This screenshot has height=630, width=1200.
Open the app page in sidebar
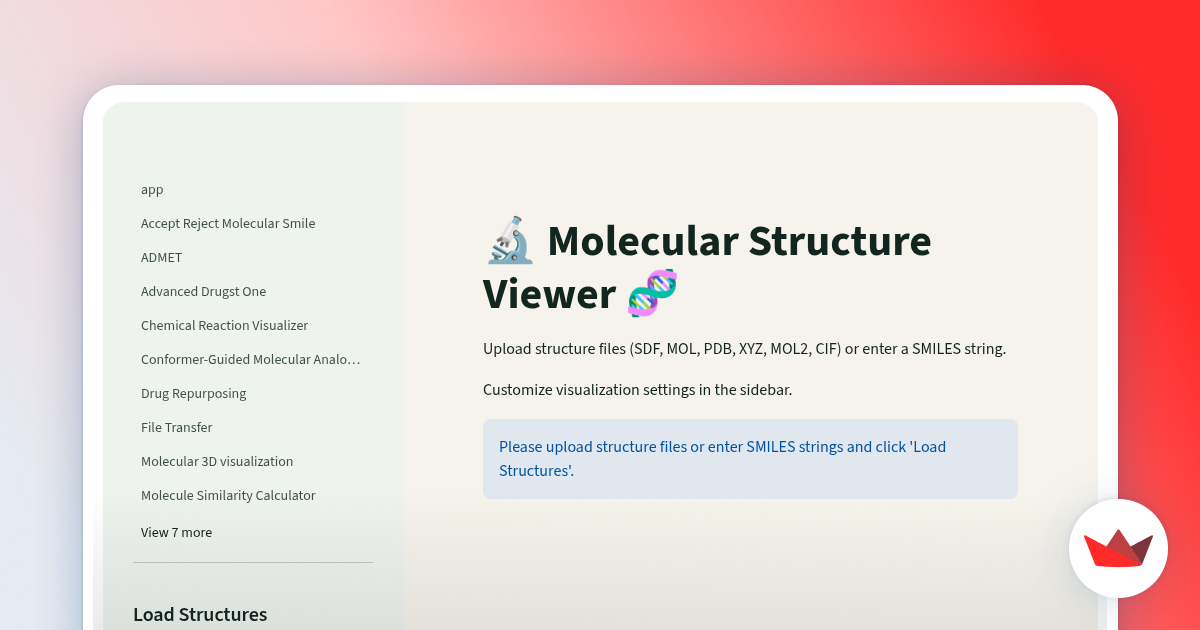point(152,189)
